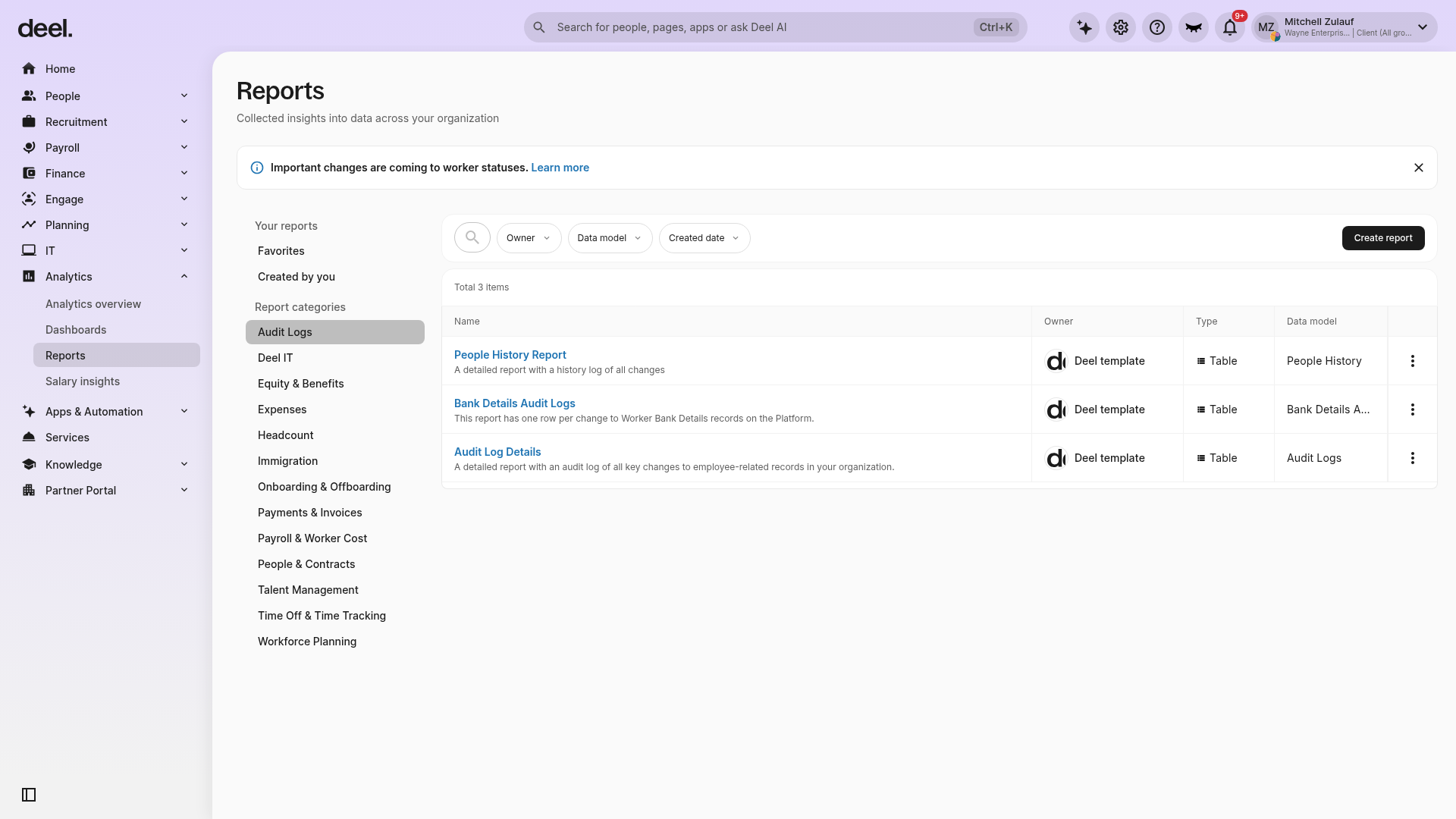This screenshot has width=1456, height=819.
Task: Expand the Finance menu chevron
Action: 184,174
